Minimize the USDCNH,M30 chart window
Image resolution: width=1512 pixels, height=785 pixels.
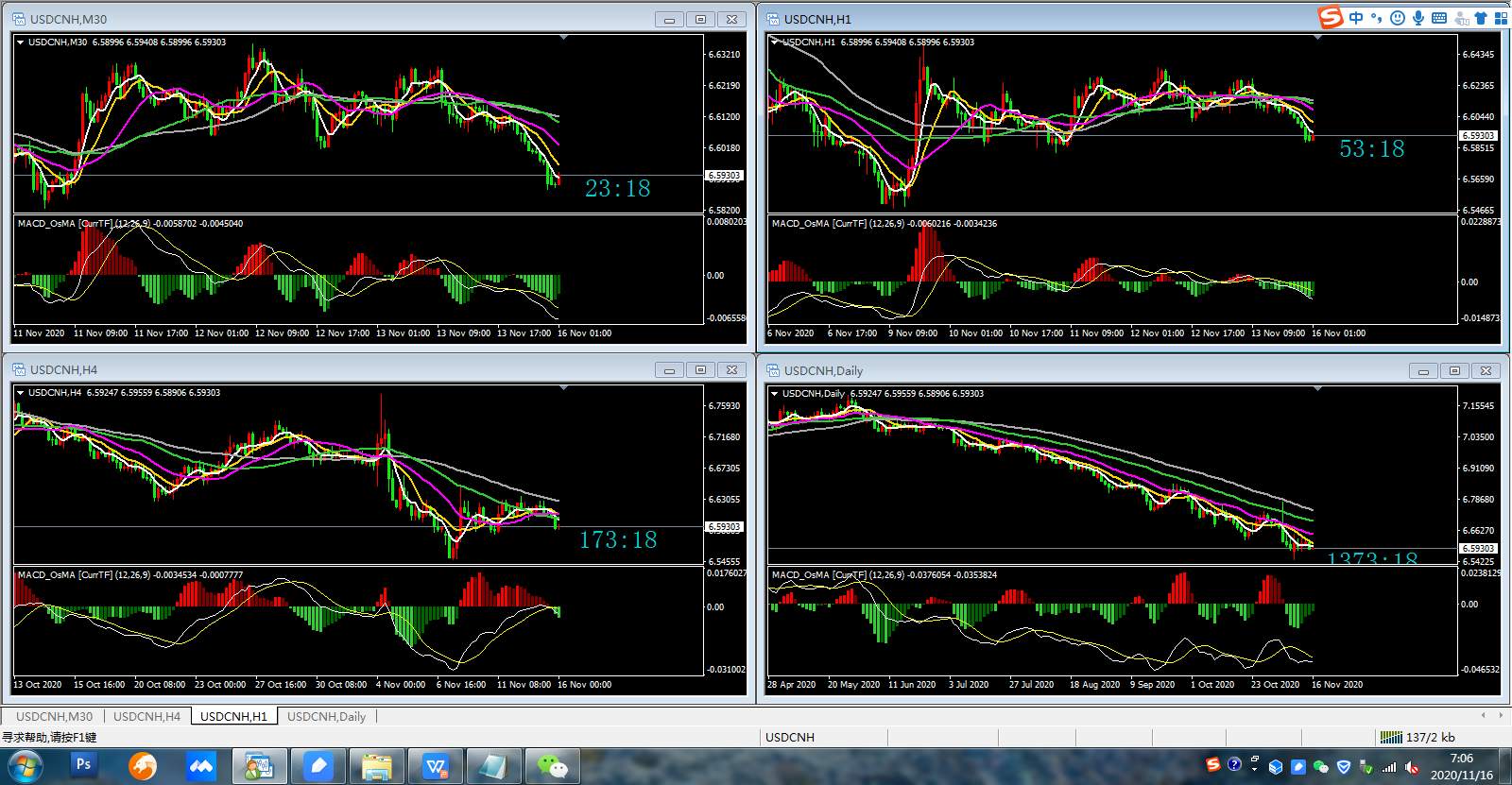pos(670,19)
